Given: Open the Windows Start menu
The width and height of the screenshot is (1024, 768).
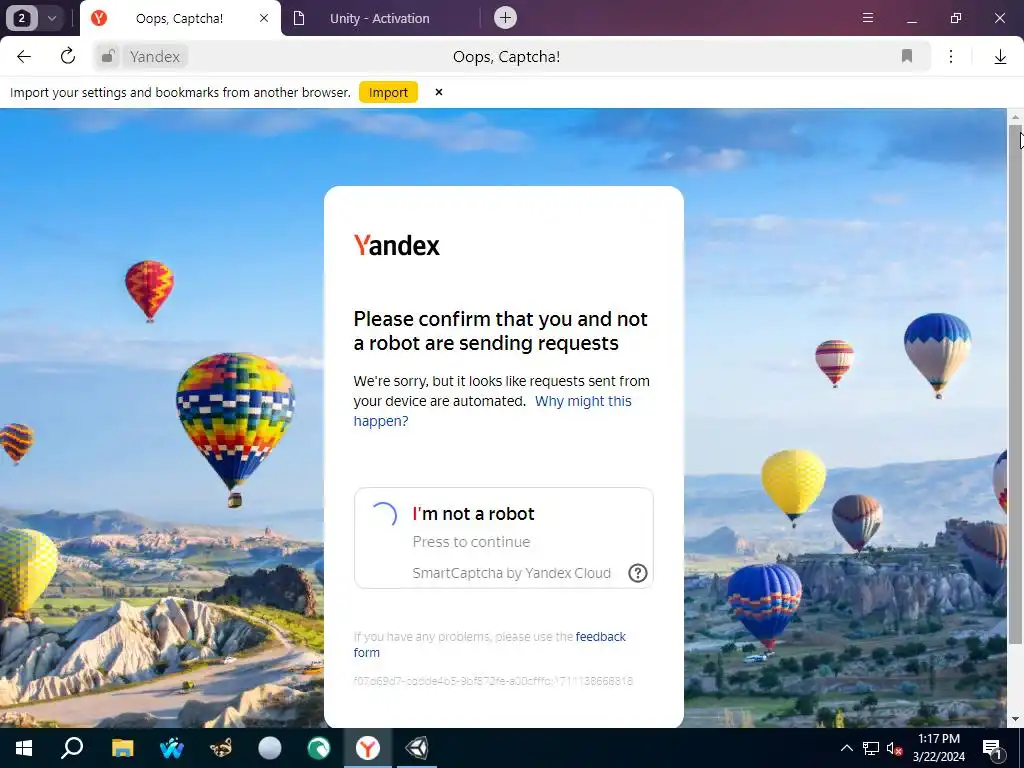Looking at the screenshot, I should [24, 748].
